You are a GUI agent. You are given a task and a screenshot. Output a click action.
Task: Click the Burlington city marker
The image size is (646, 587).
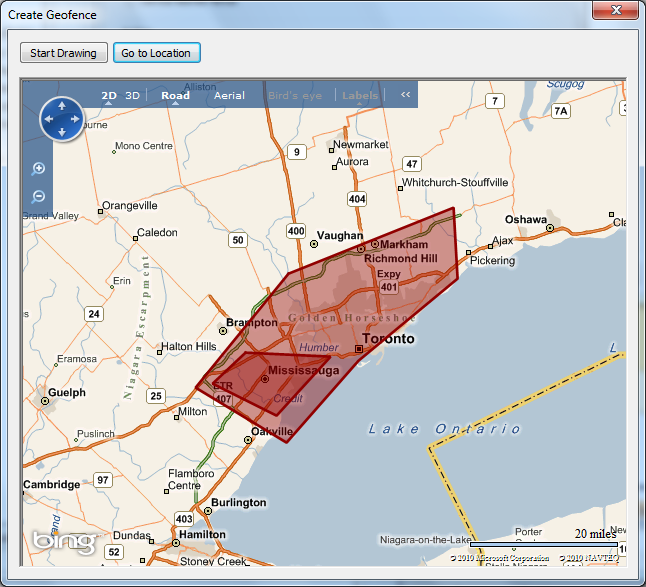tap(208, 511)
